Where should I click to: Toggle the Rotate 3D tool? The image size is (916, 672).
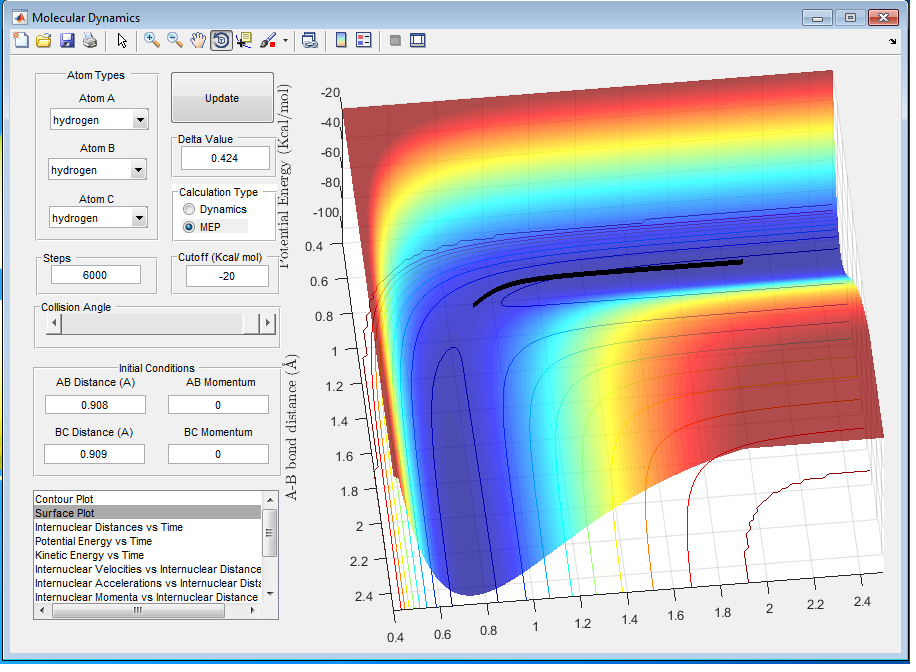(x=221, y=41)
